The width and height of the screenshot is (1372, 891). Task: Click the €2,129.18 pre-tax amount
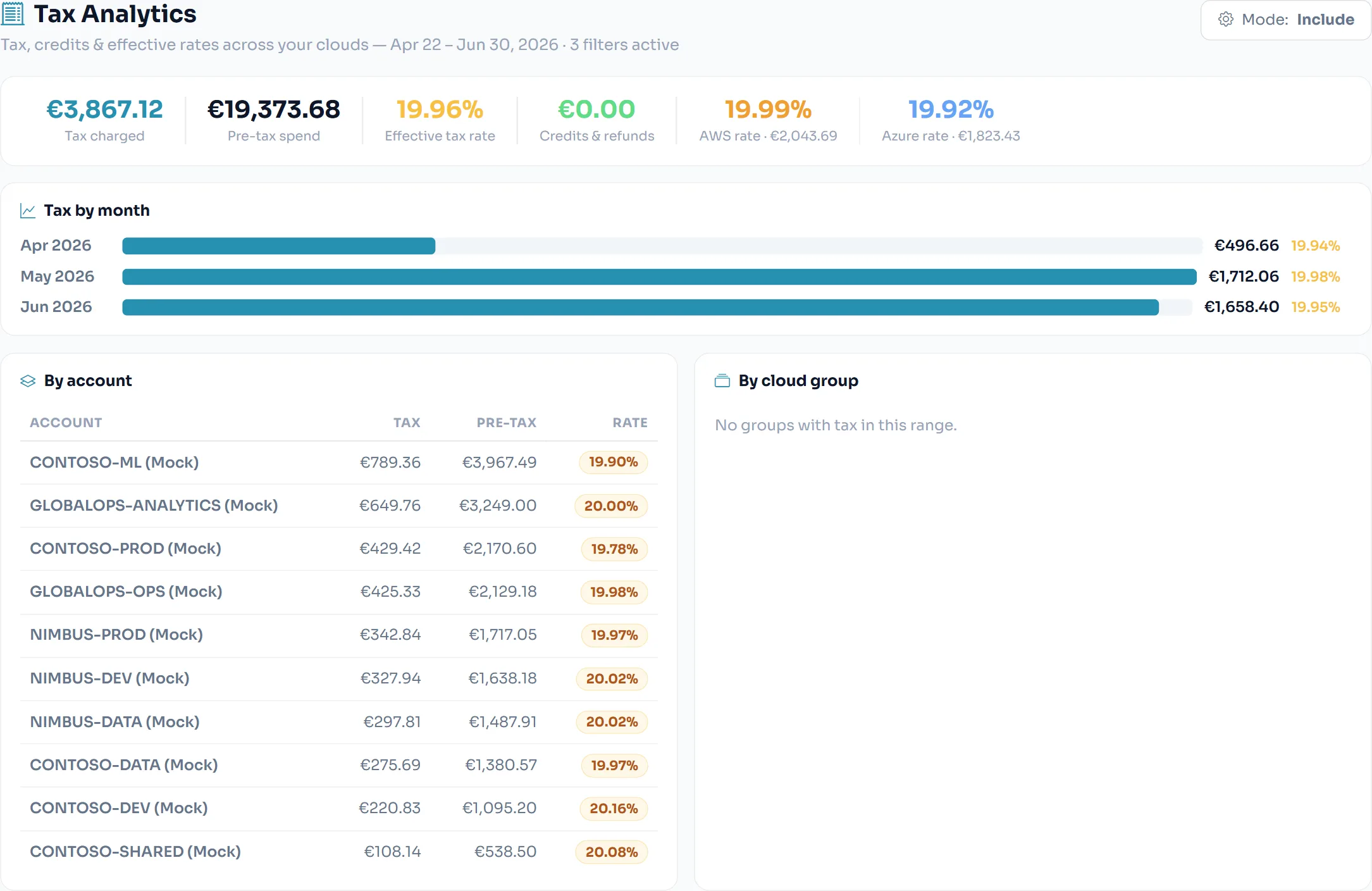502,592
